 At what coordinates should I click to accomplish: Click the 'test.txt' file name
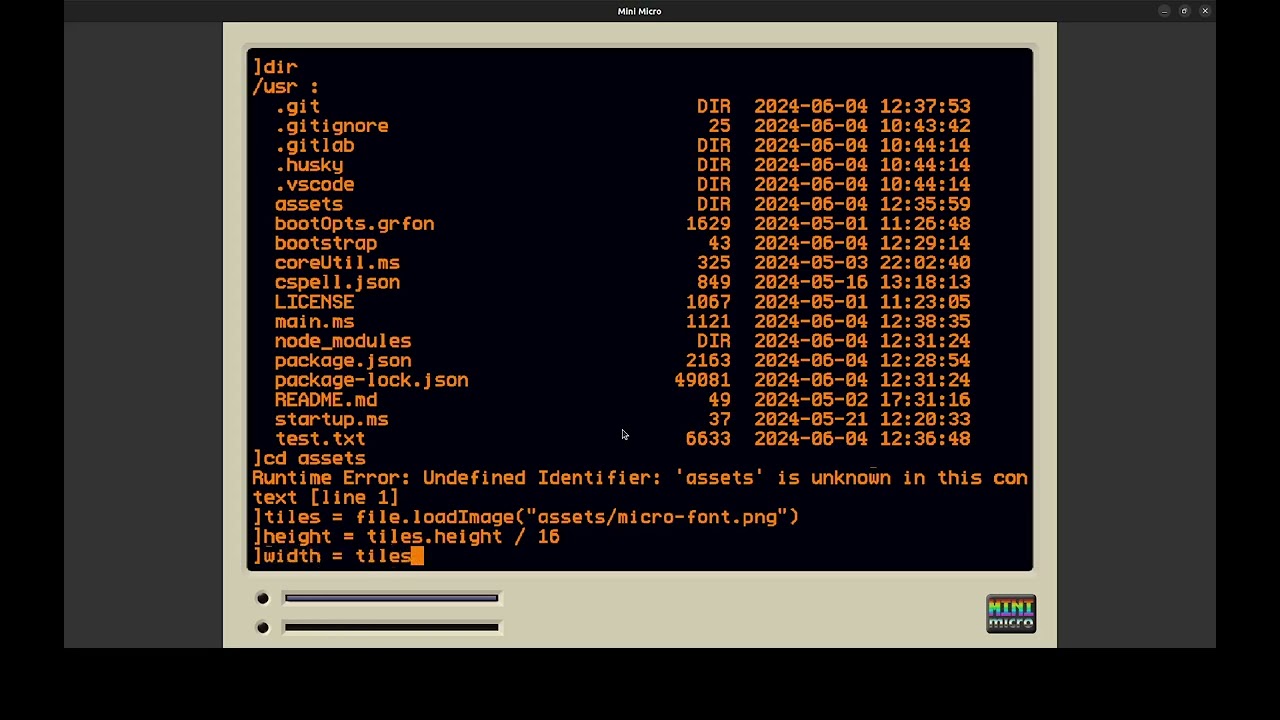coord(320,439)
